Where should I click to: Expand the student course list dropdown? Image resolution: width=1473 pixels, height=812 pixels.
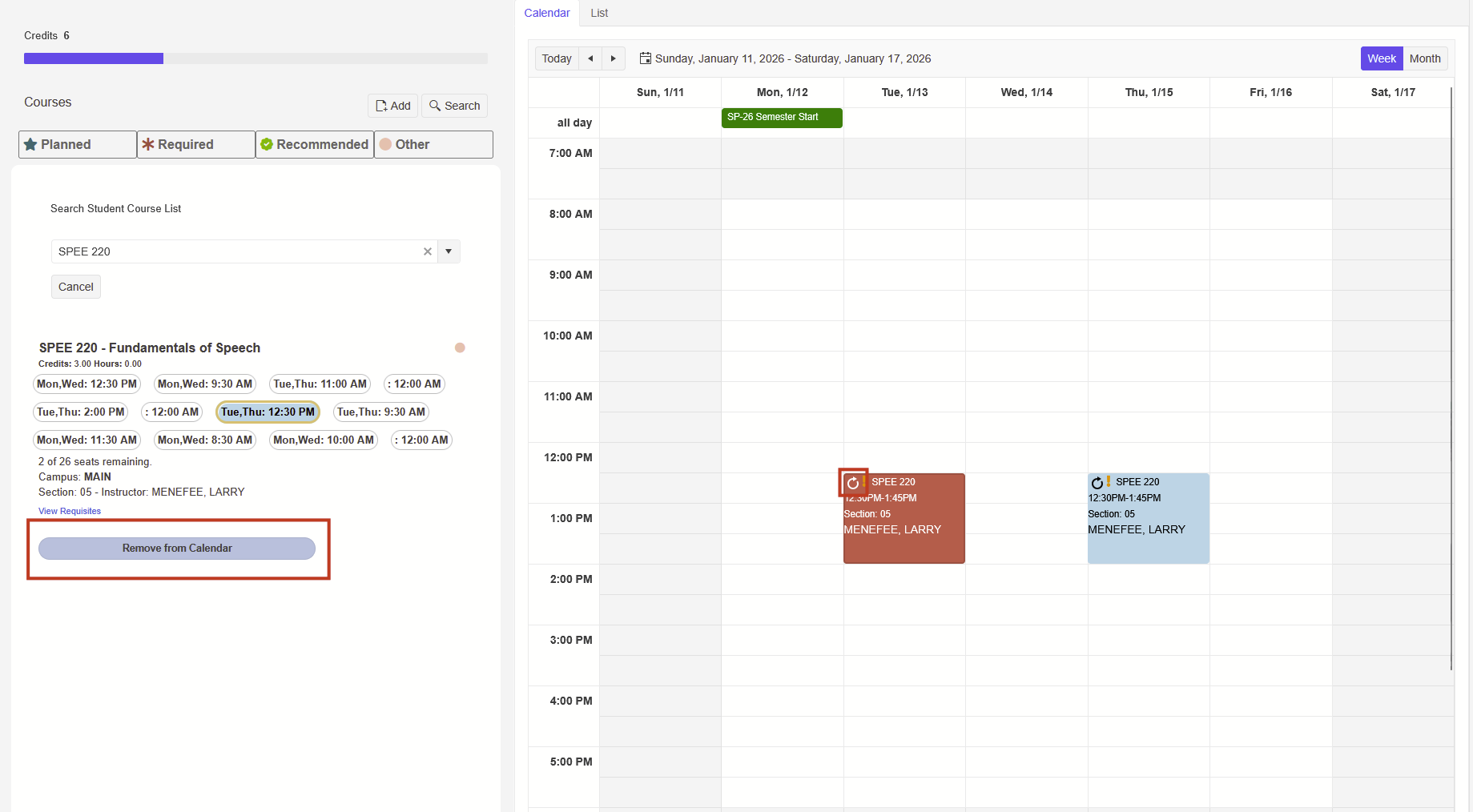click(449, 251)
